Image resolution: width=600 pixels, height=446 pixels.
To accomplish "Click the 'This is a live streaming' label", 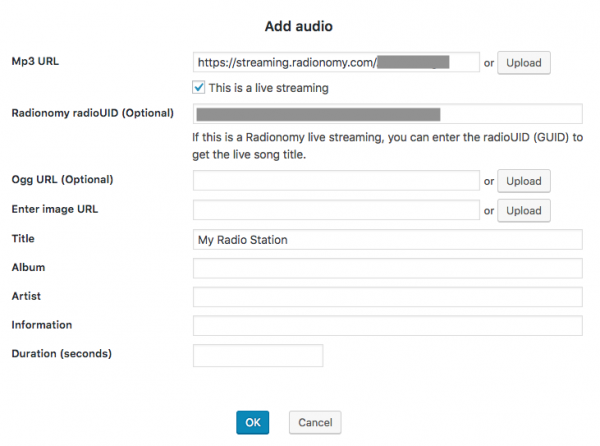I will [270, 88].
